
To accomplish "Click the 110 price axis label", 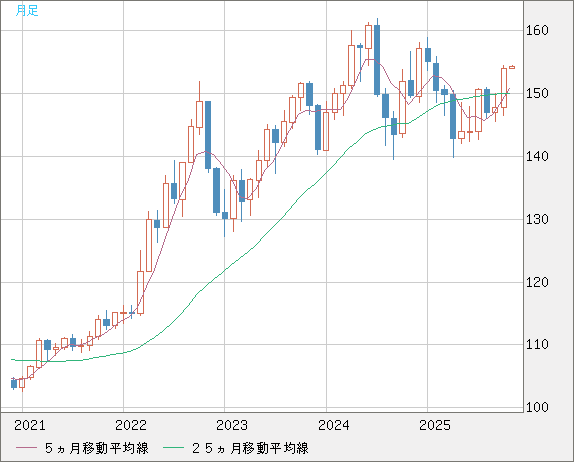I will (537, 344).
